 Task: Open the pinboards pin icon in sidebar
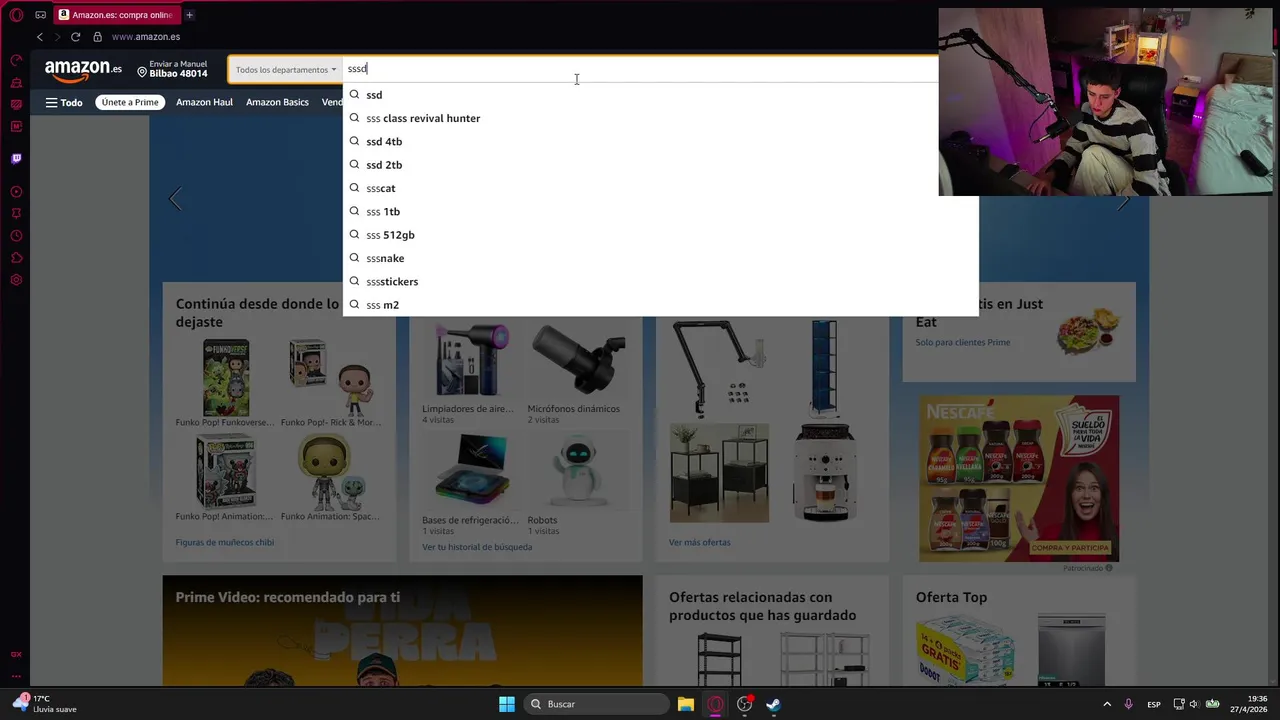click(16, 213)
